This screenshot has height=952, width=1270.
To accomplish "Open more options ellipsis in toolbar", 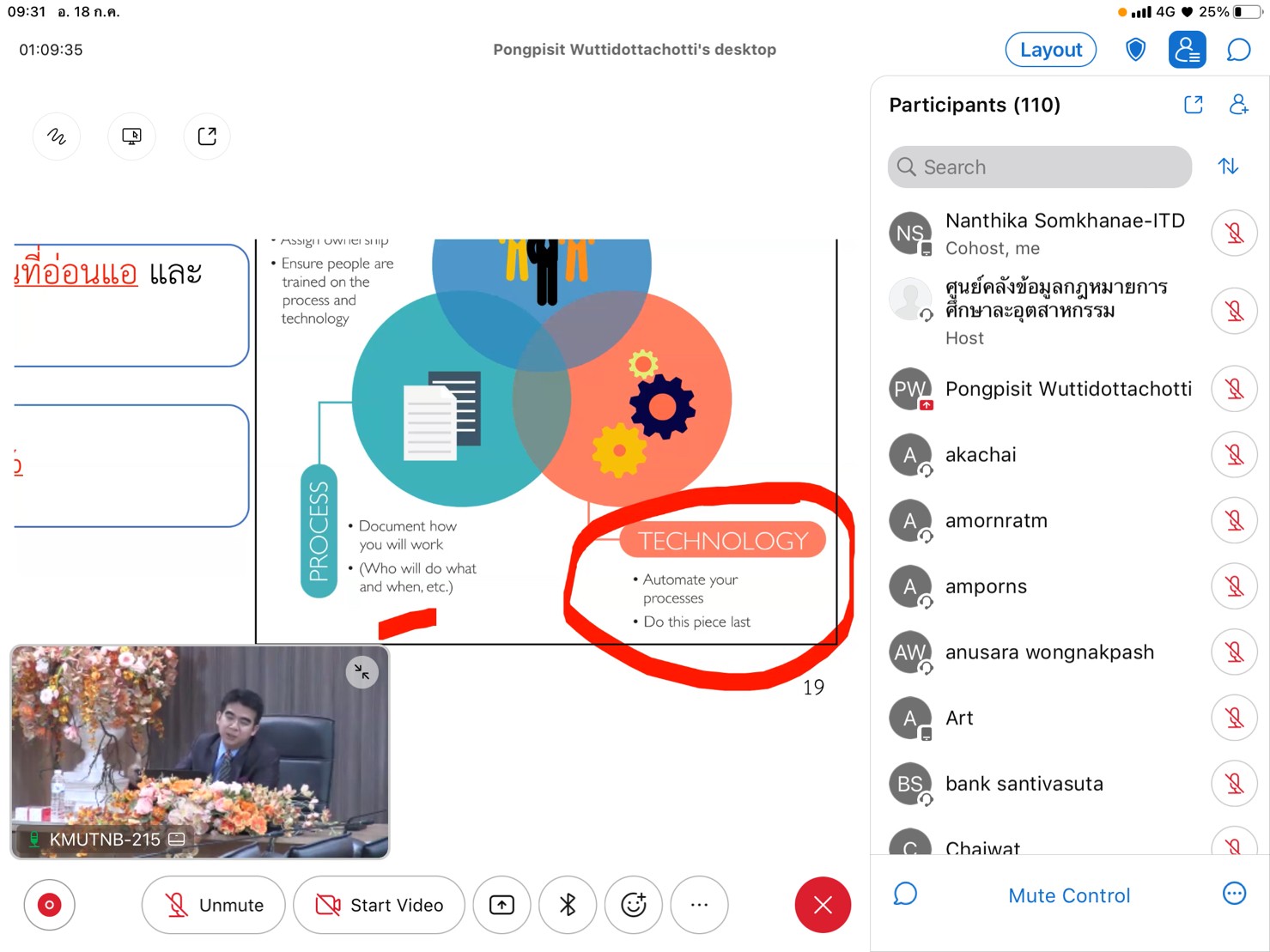I will click(700, 905).
